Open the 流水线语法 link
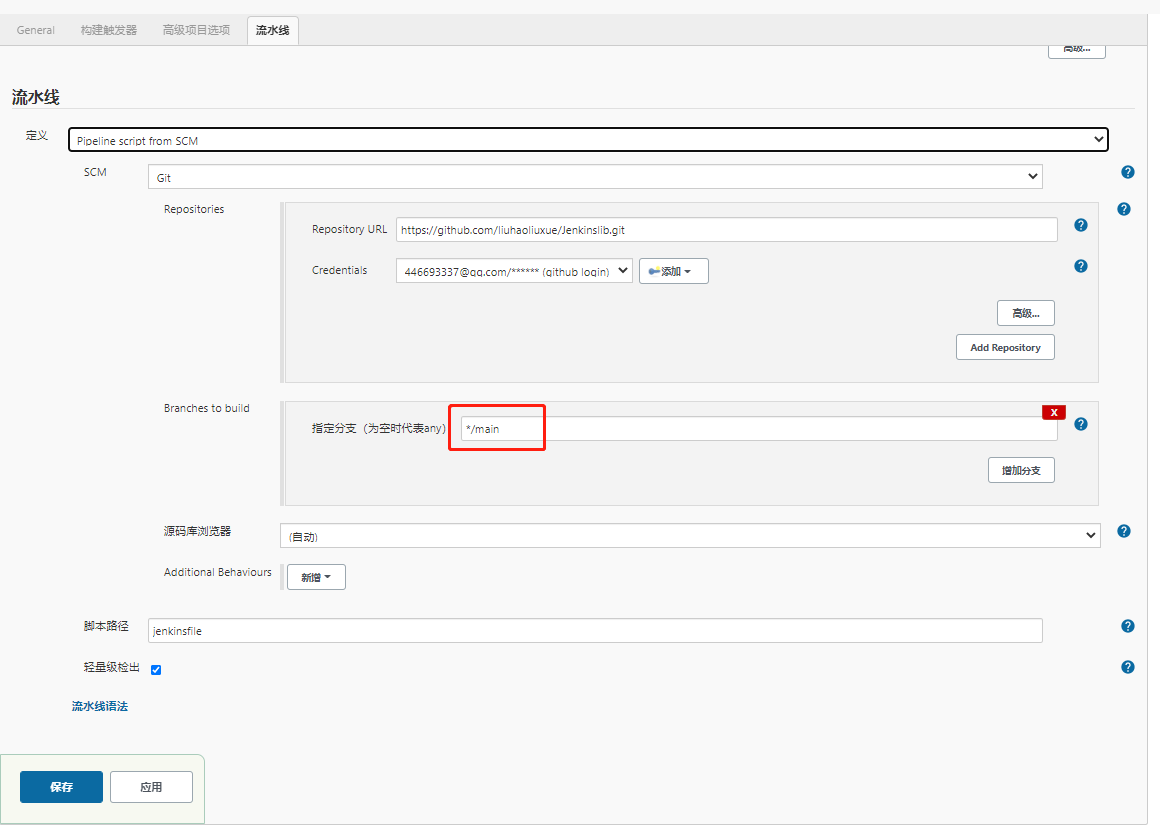 (100, 707)
